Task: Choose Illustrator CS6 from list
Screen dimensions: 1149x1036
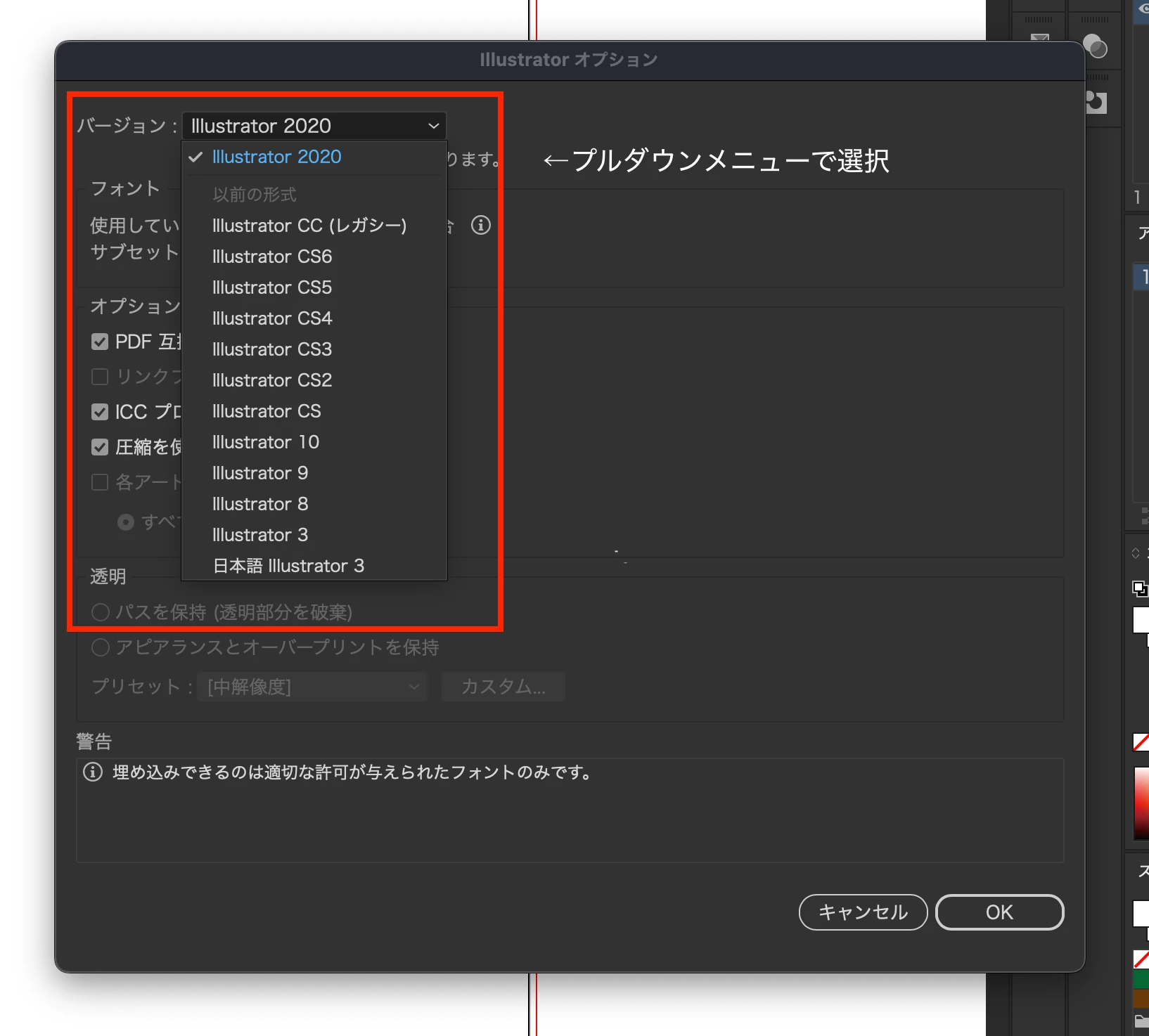Action: pyautogui.click(x=314, y=257)
